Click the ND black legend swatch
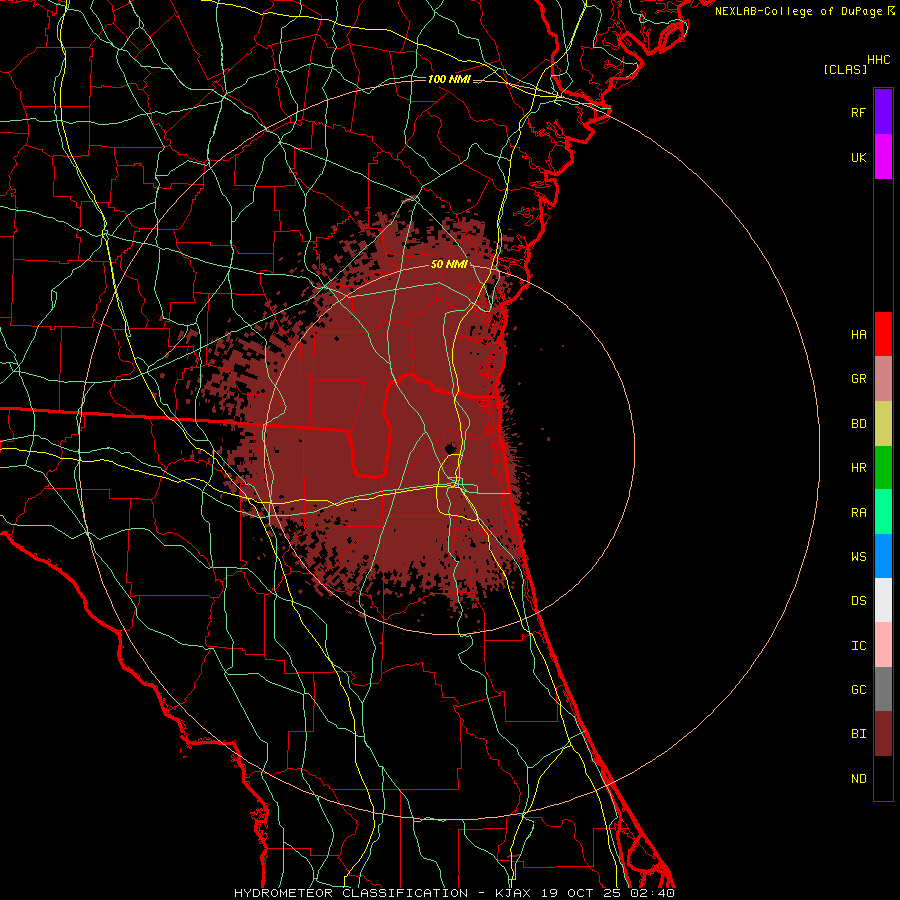 coord(883,778)
